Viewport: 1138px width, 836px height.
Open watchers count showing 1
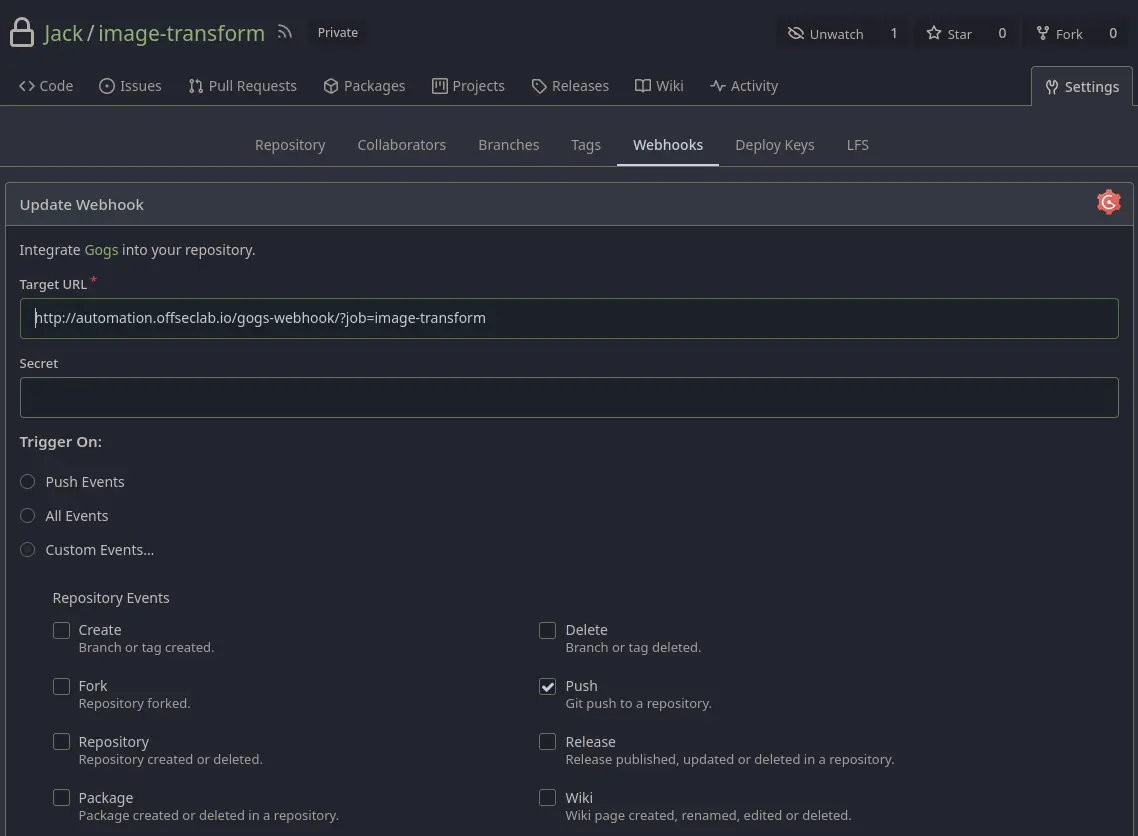pyautogui.click(x=893, y=33)
